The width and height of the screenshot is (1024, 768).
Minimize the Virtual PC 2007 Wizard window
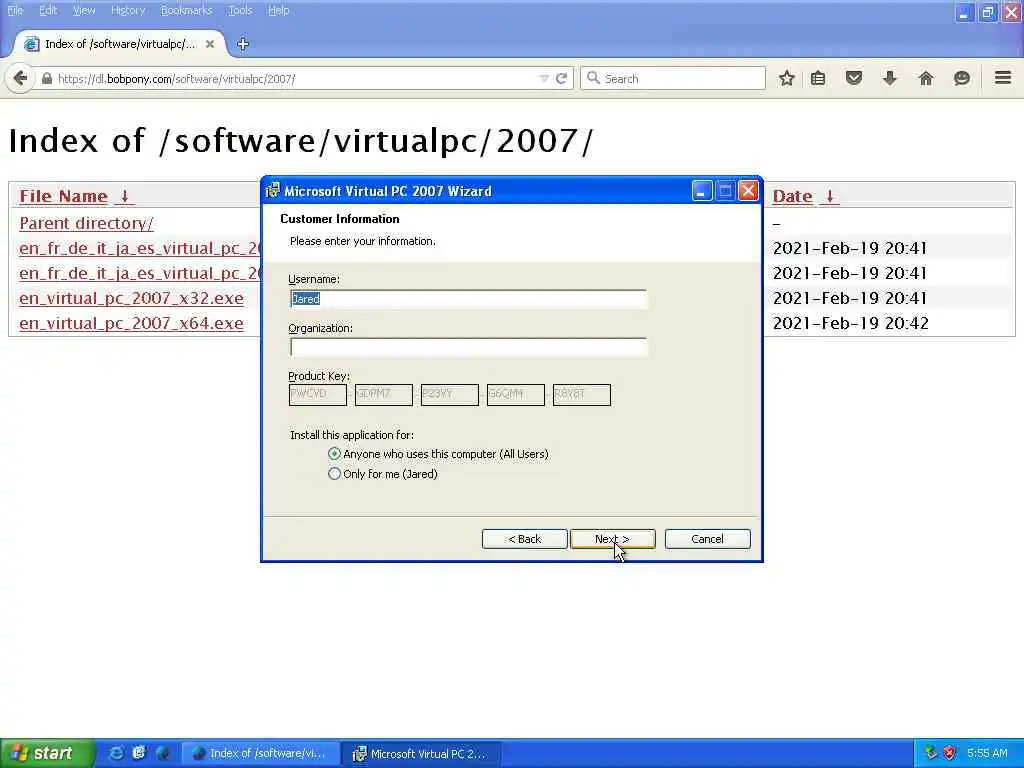click(702, 191)
